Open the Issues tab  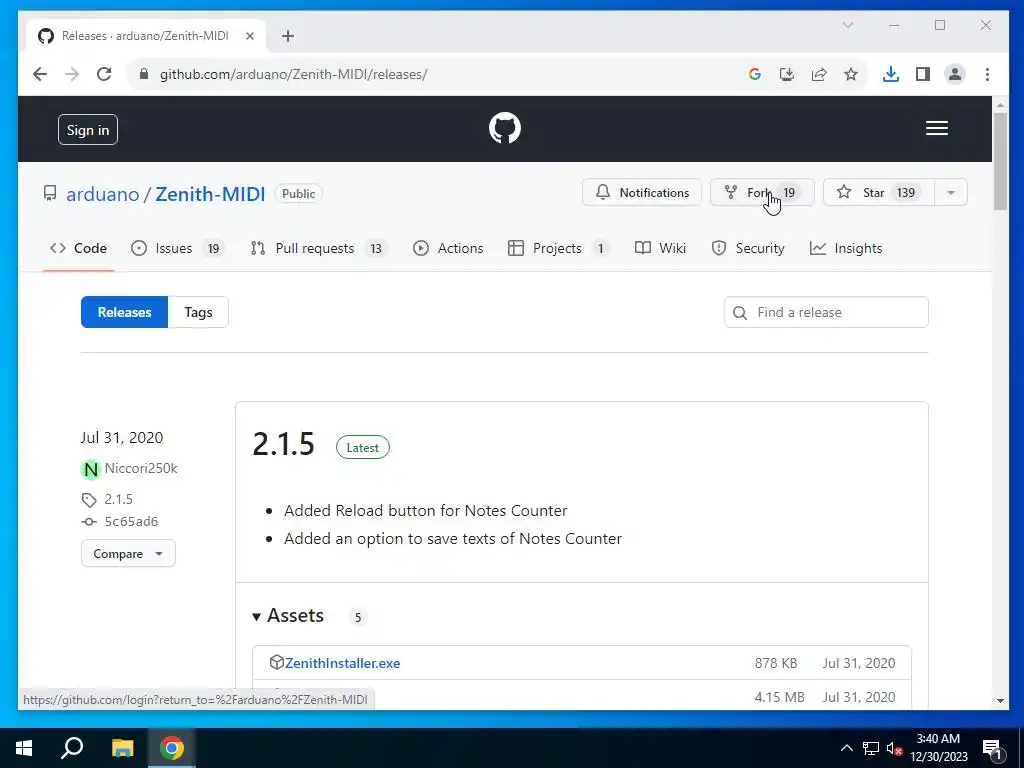(177, 248)
